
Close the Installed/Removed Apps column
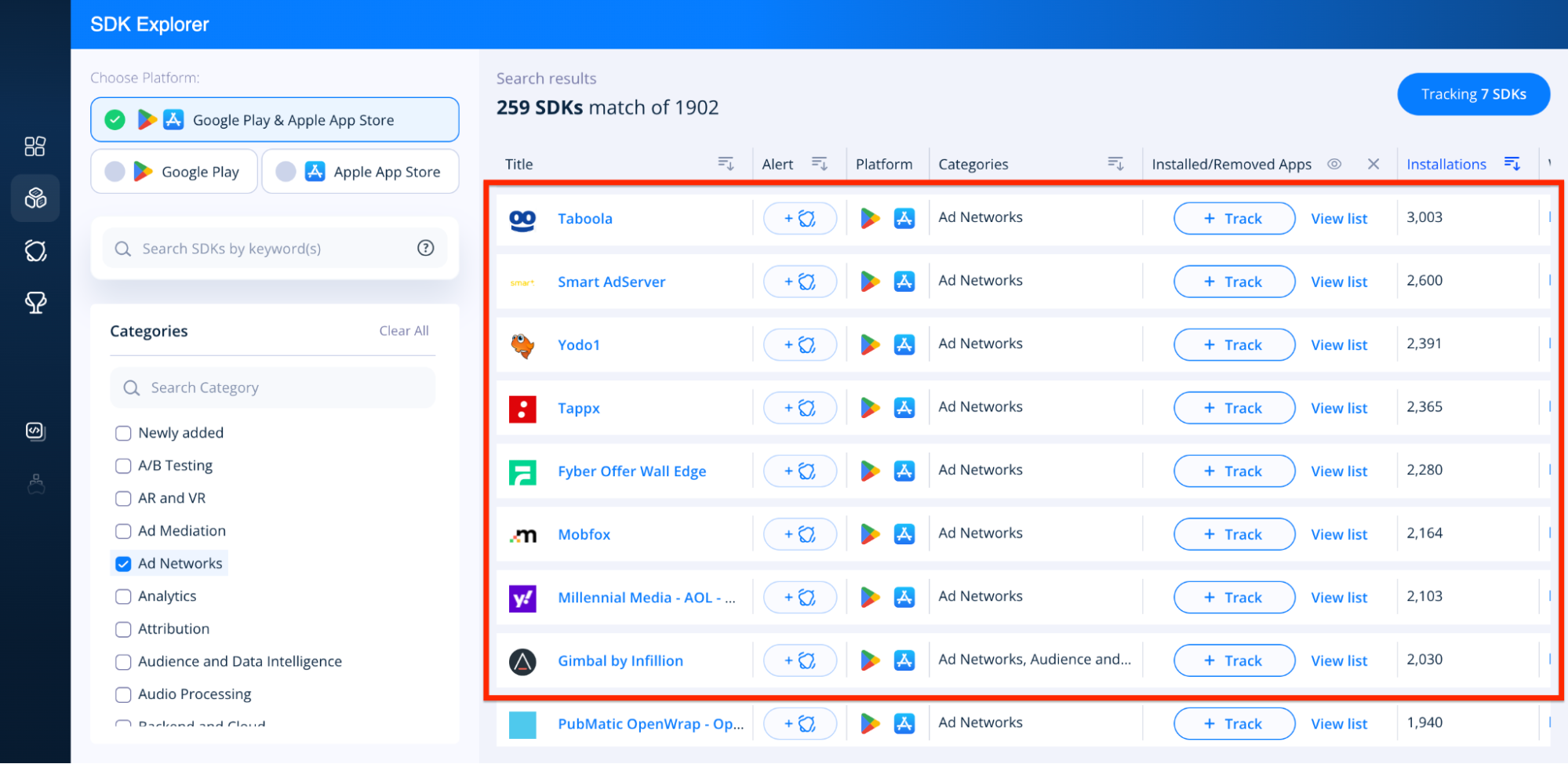(x=1373, y=164)
